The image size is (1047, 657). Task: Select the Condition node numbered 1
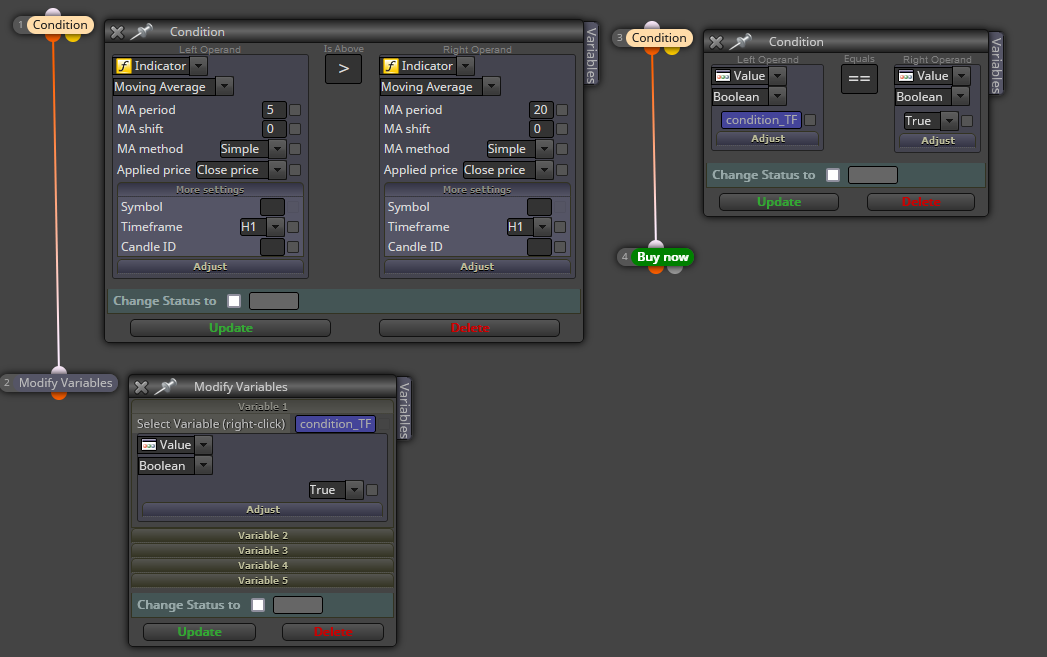coord(60,25)
